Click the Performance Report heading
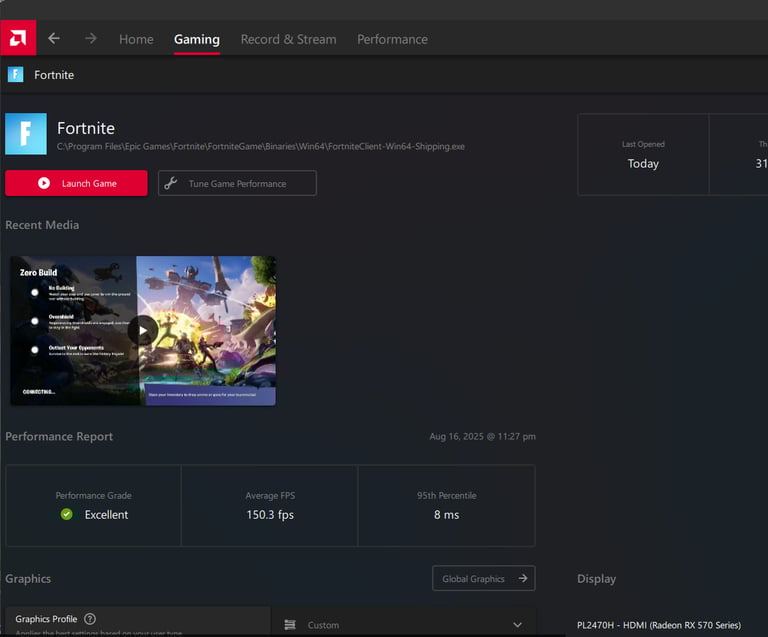 tap(59, 436)
